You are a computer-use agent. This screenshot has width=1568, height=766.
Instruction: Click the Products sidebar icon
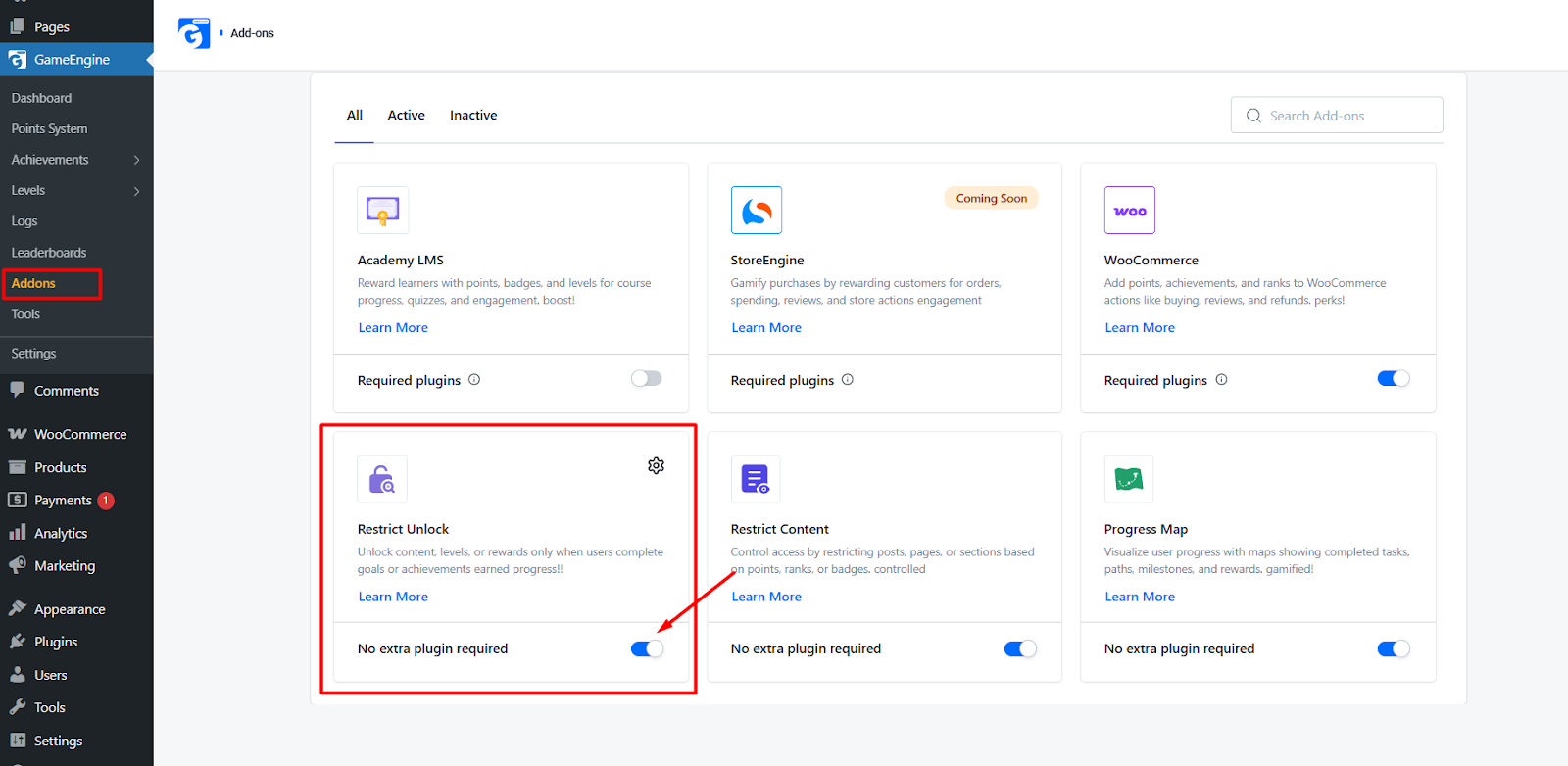pos(18,467)
